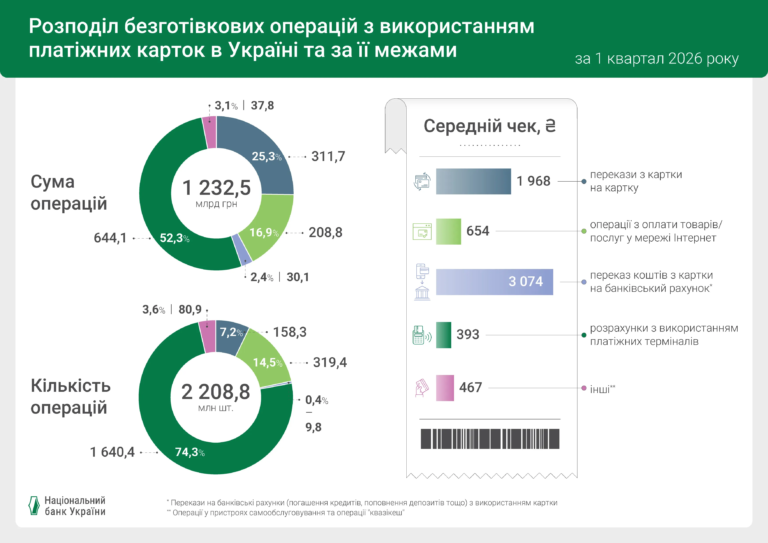Click the lavender 3 074 bar
768x543 pixels.
(x=494, y=282)
